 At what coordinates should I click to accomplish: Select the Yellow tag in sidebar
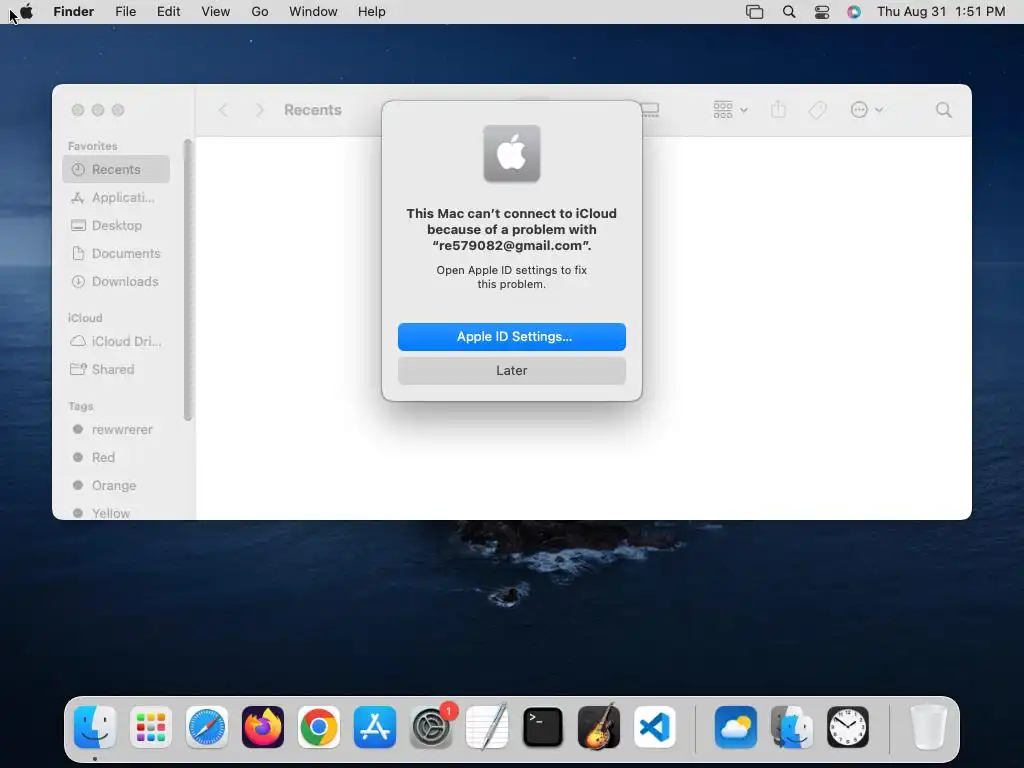116,513
